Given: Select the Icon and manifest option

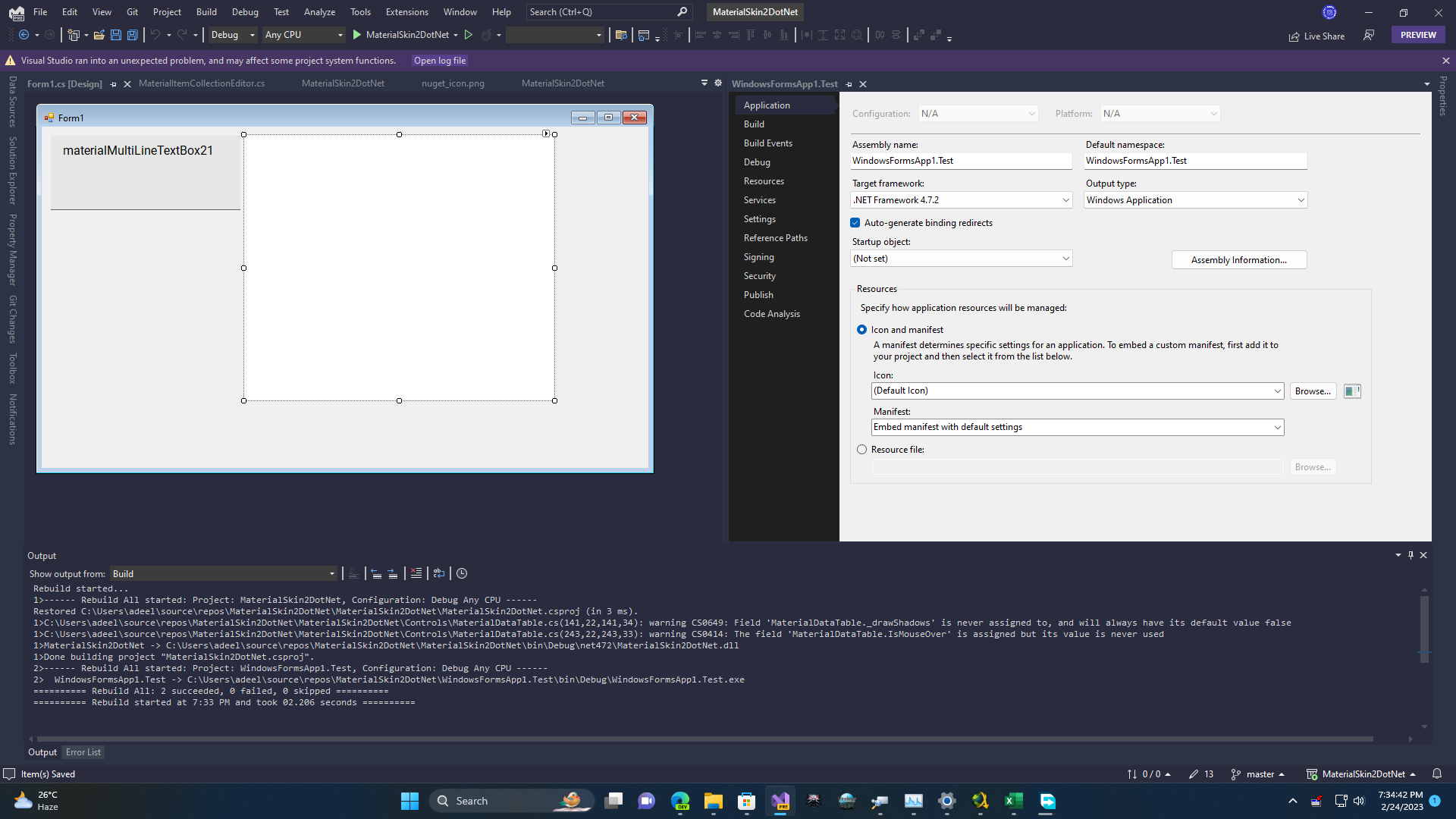Looking at the screenshot, I should click(861, 329).
